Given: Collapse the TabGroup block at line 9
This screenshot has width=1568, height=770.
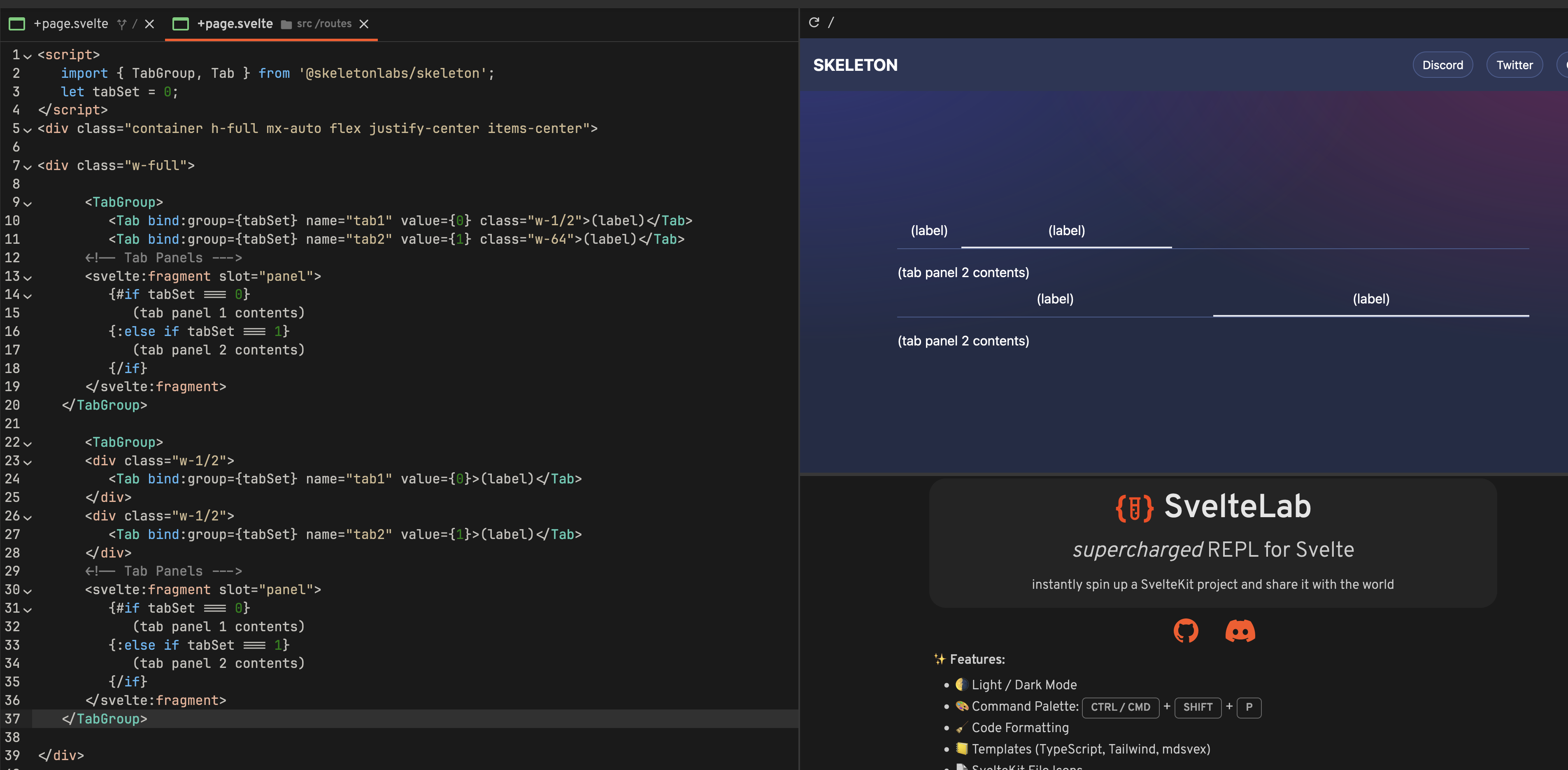Looking at the screenshot, I should (x=28, y=203).
